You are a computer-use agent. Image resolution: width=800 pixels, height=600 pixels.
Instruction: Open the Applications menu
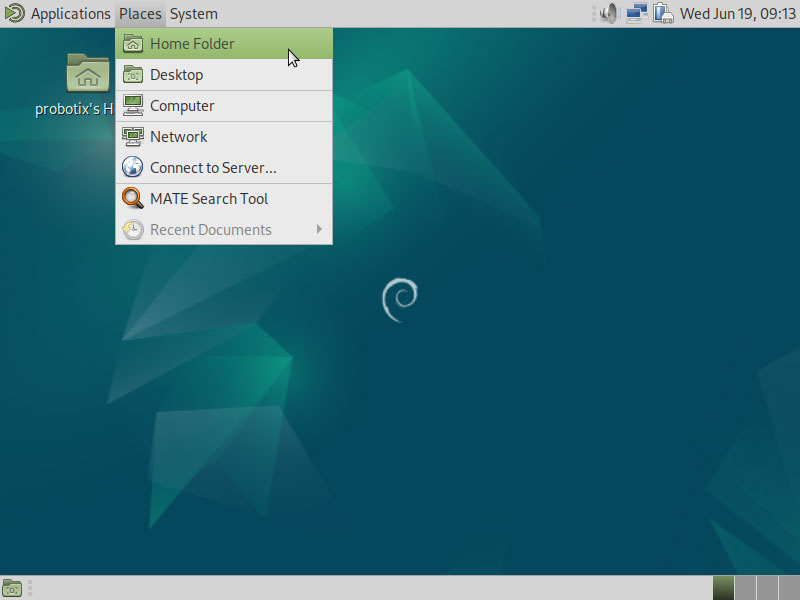(x=70, y=14)
